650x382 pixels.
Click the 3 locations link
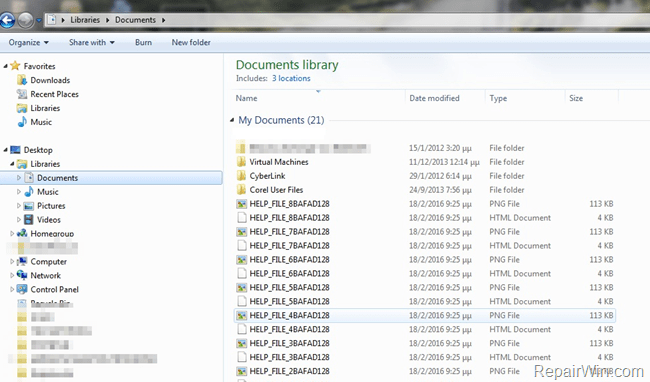point(291,78)
